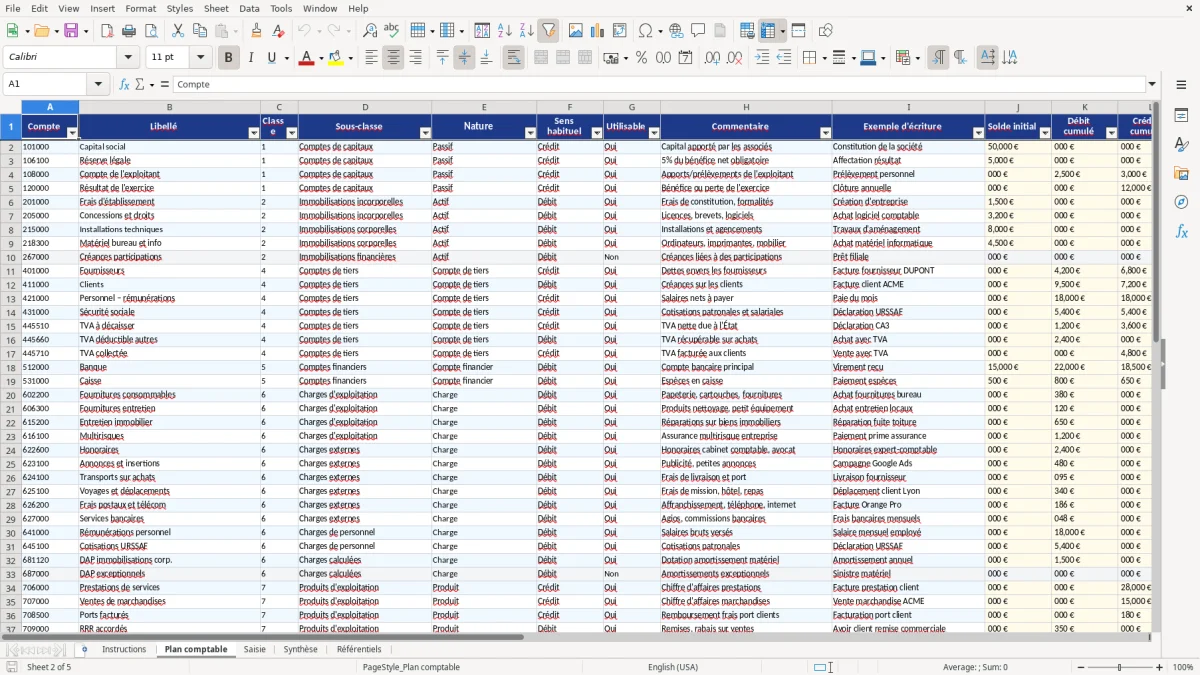
Task: Toggle Center Horizontally alignment
Action: [x=394, y=58]
